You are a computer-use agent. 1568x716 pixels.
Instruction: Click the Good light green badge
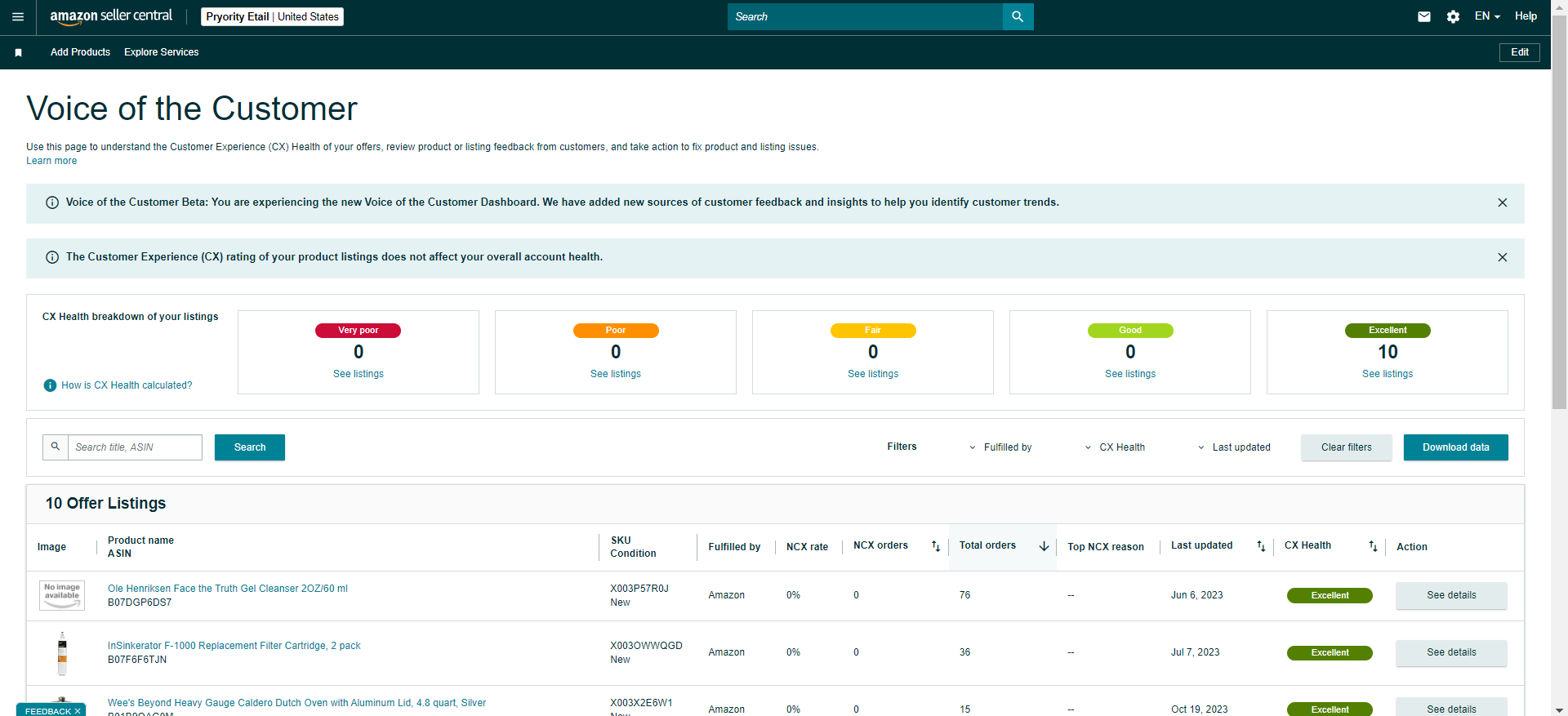click(1130, 331)
